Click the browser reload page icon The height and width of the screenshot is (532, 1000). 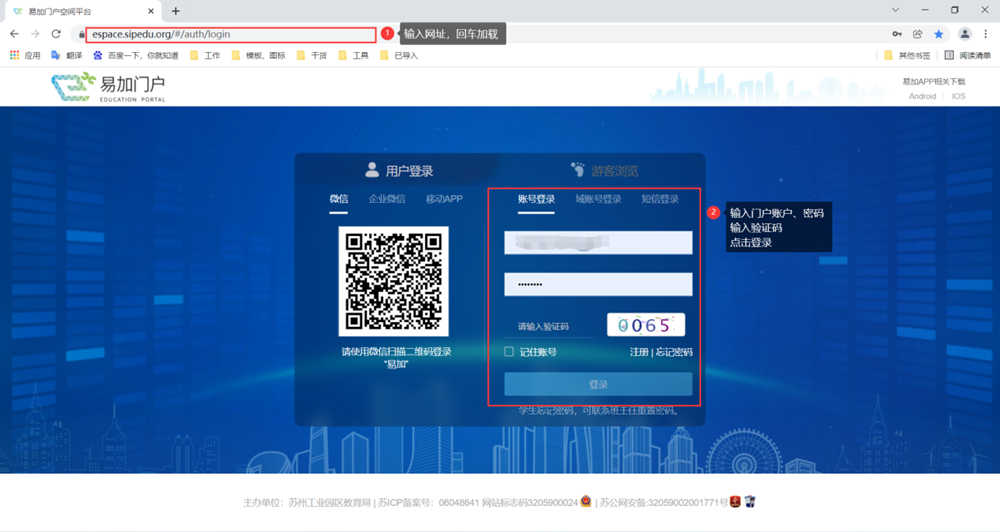point(56,34)
